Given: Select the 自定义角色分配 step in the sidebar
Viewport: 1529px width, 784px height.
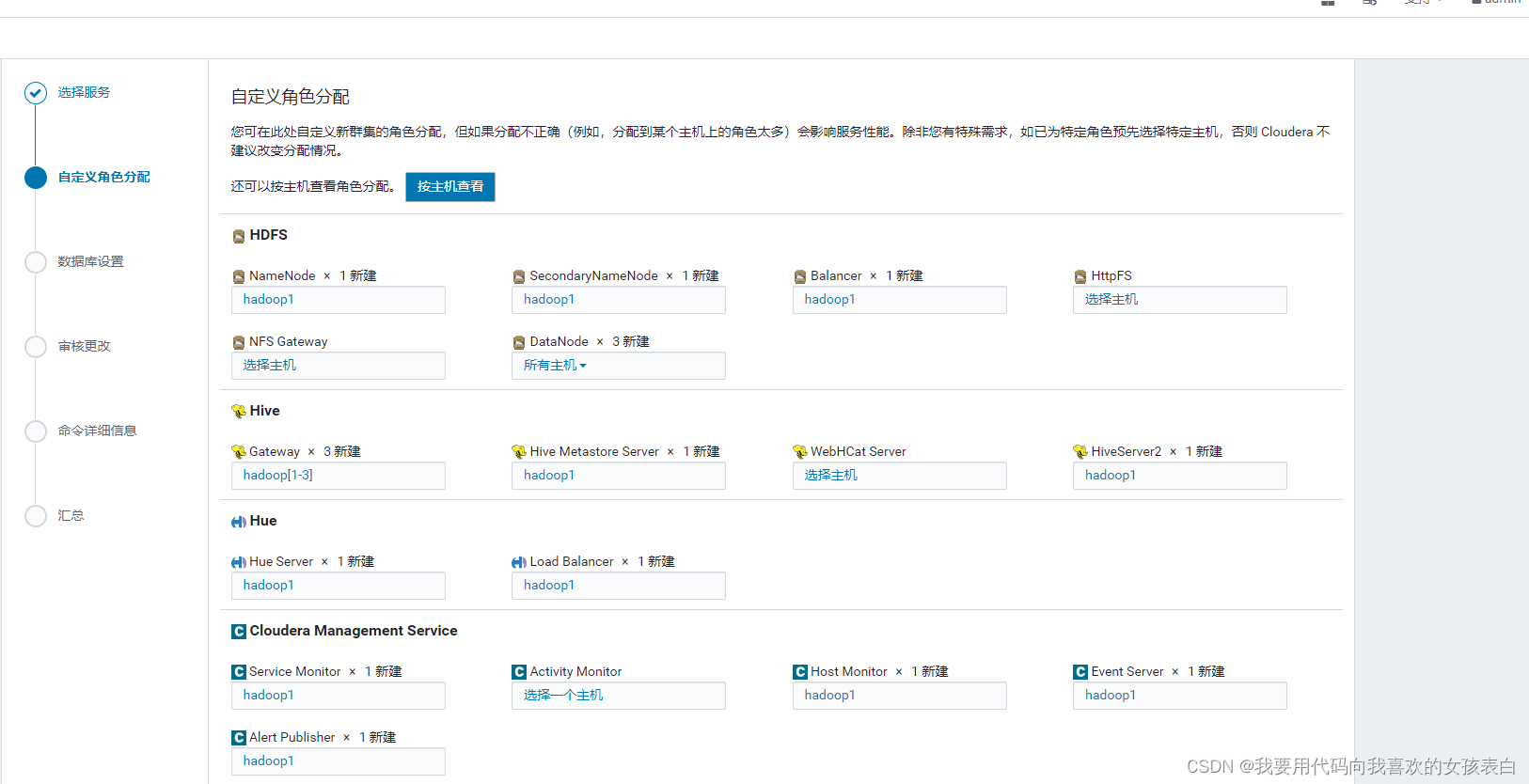Looking at the screenshot, I should tap(104, 177).
